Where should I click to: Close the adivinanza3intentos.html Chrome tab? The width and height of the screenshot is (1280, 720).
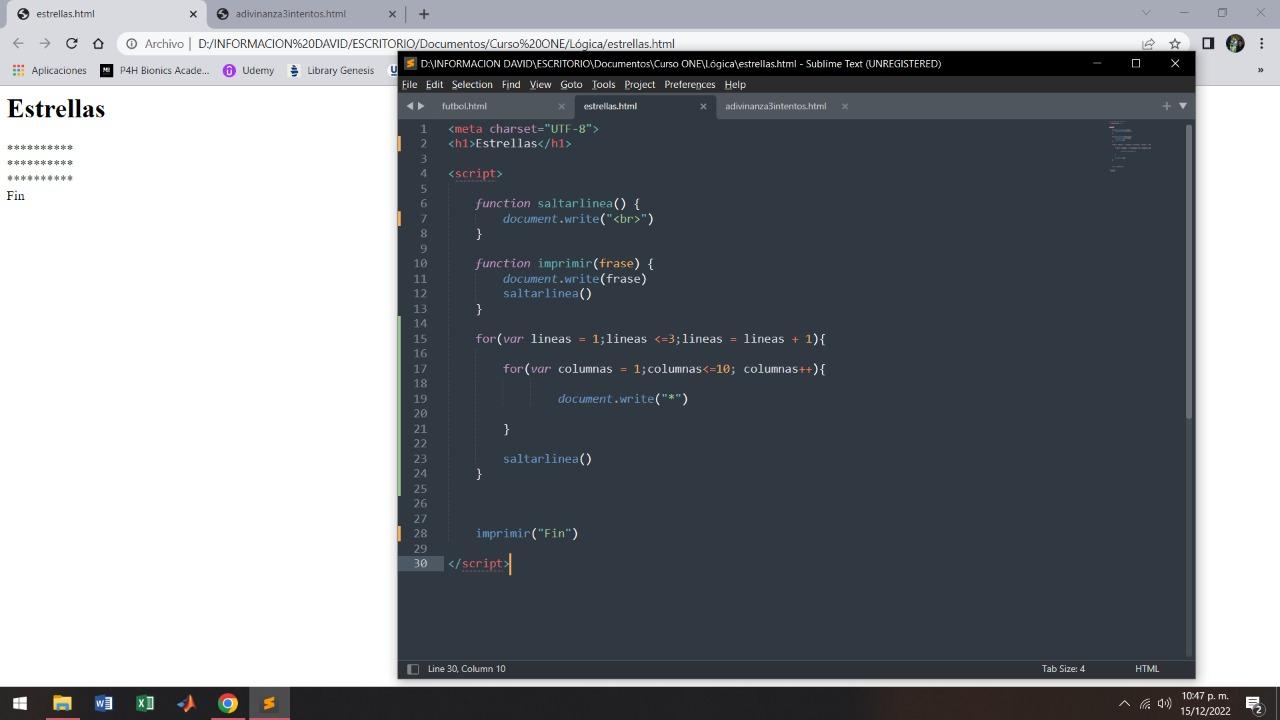click(x=393, y=14)
